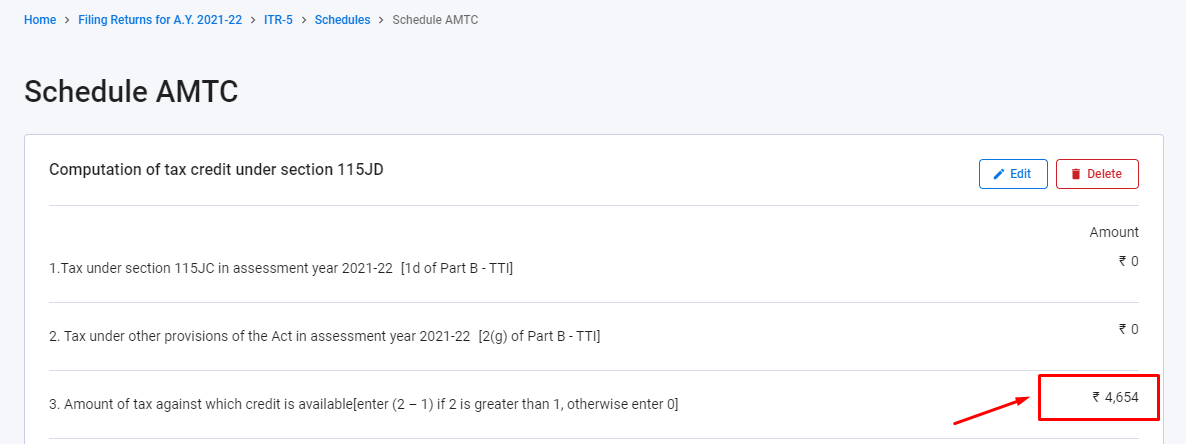Click the current Schedule AMTC breadcrumb text
This screenshot has width=1186, height=444.
[436, 20]
